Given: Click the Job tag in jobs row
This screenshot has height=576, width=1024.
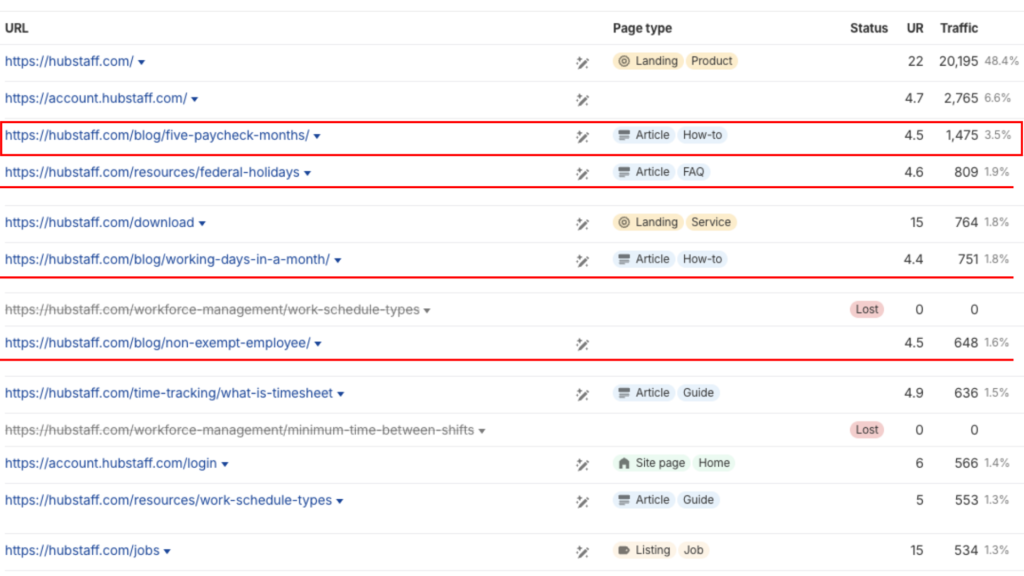Looking at the screenshot, I should tap(694, 550).
